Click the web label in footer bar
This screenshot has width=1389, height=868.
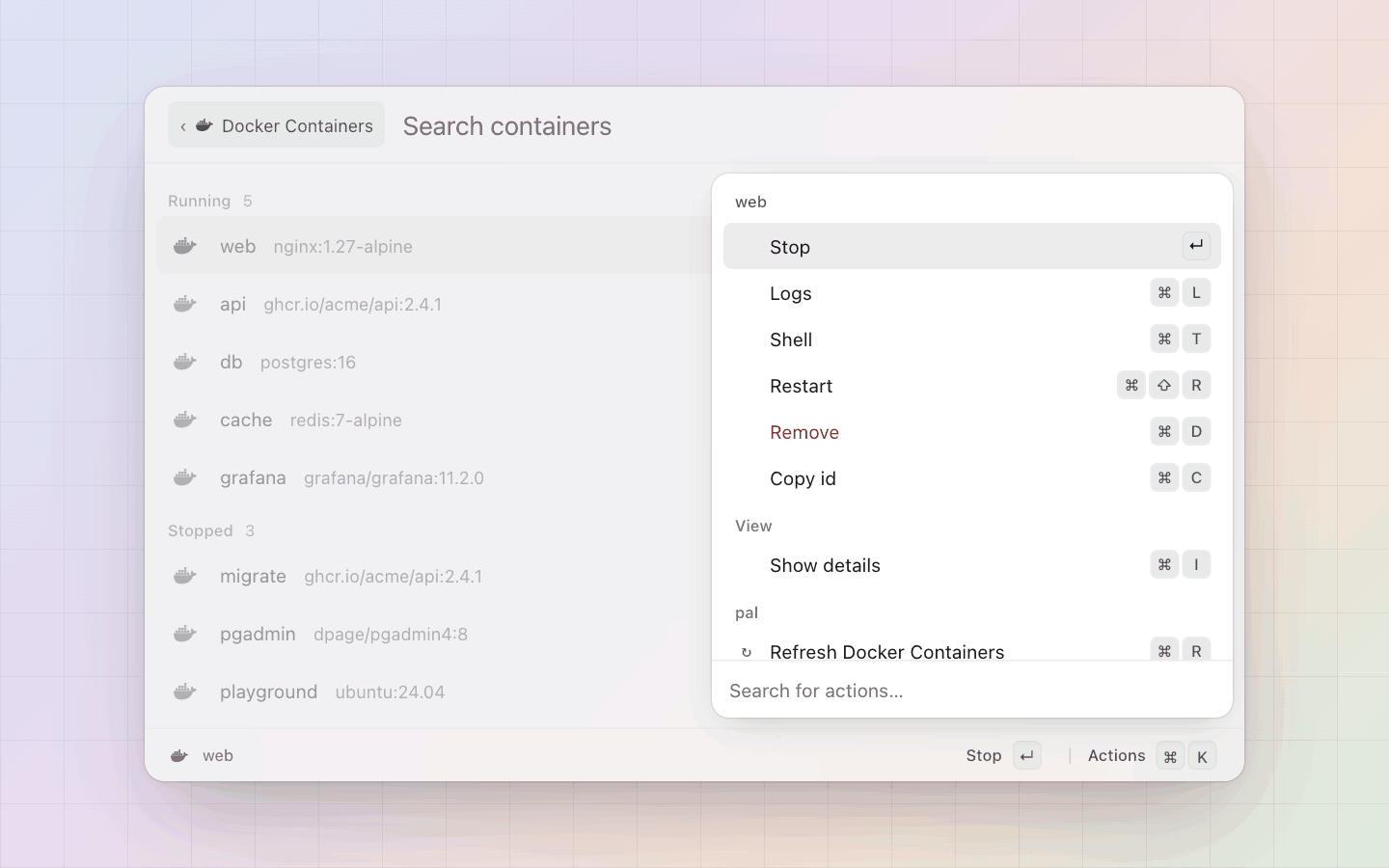(218, 756)
